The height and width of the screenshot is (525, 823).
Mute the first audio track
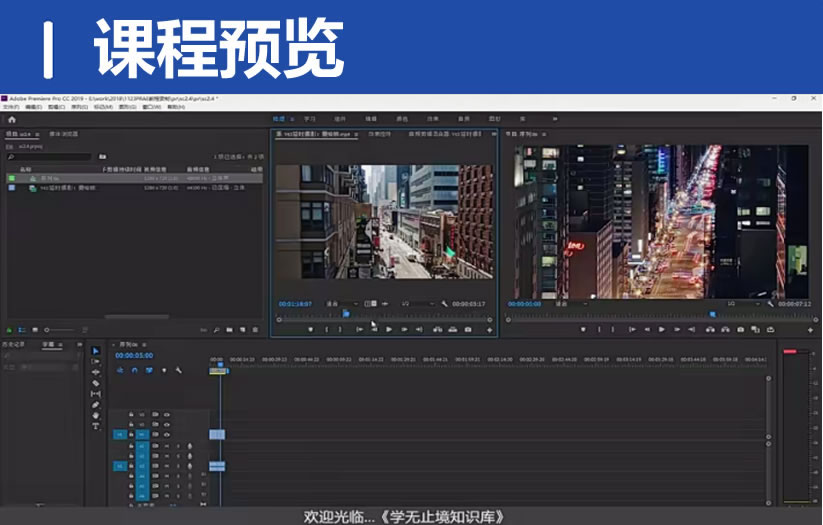coord(167,446)
